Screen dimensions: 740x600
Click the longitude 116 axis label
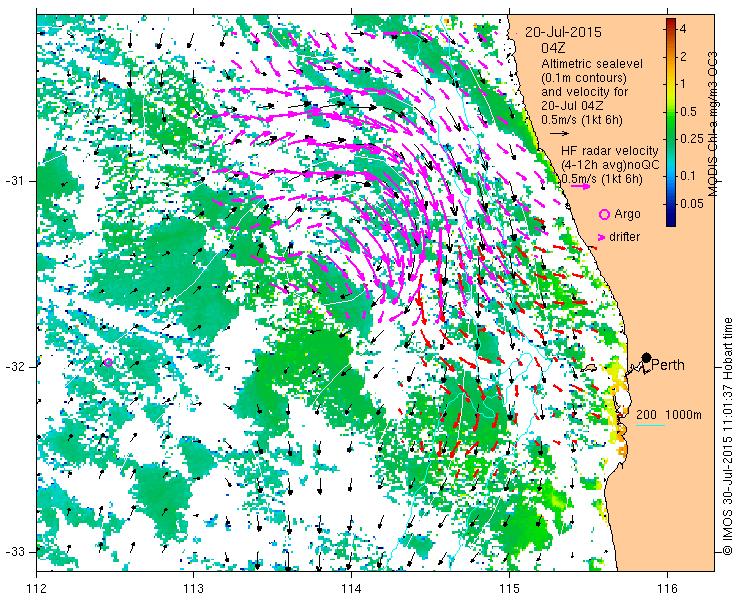click(x=667, y=589)
